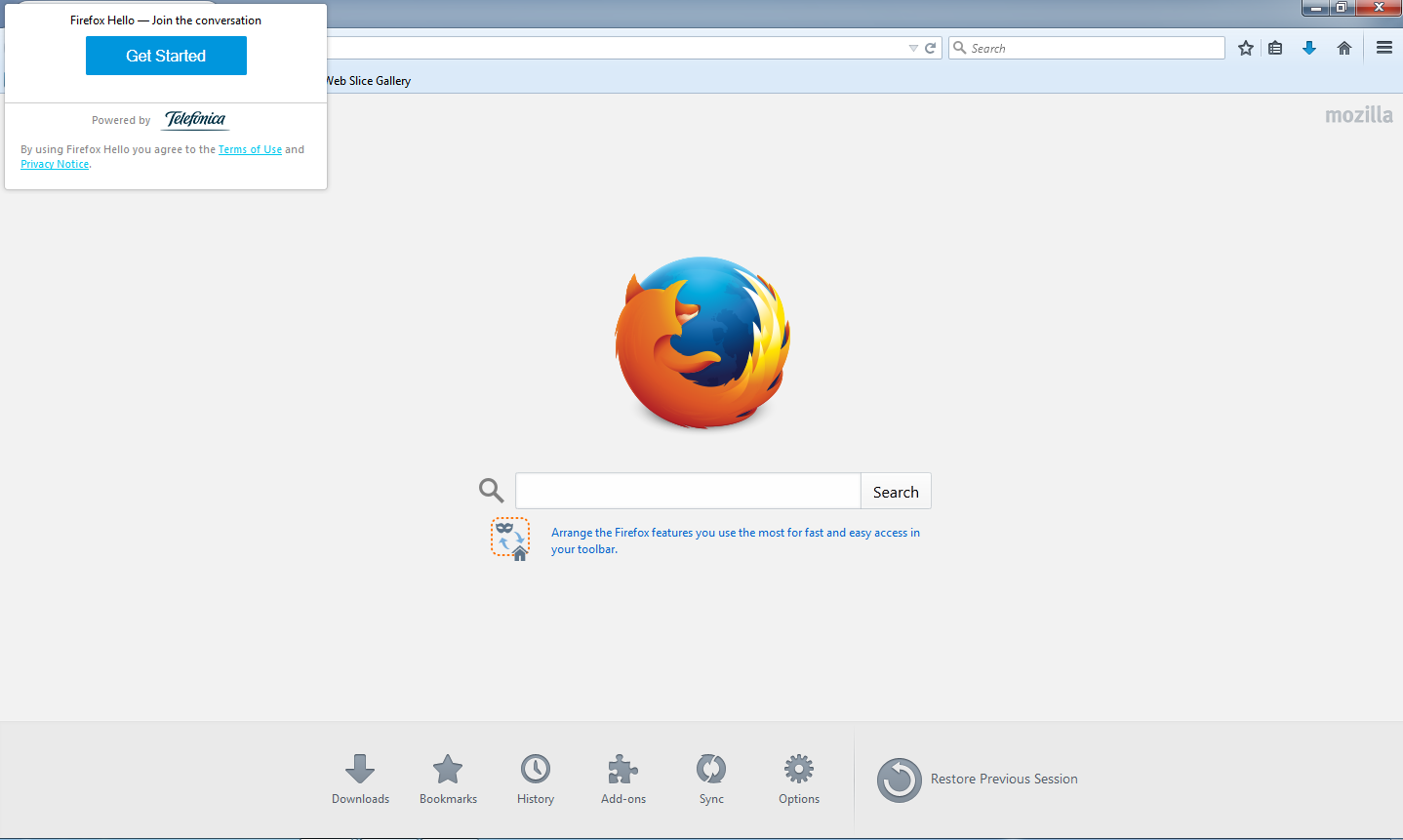Open the Privacy Notice link
The height and width of the screenshot is (840, 1403).
pyautogui.click(x=55, y=164)
